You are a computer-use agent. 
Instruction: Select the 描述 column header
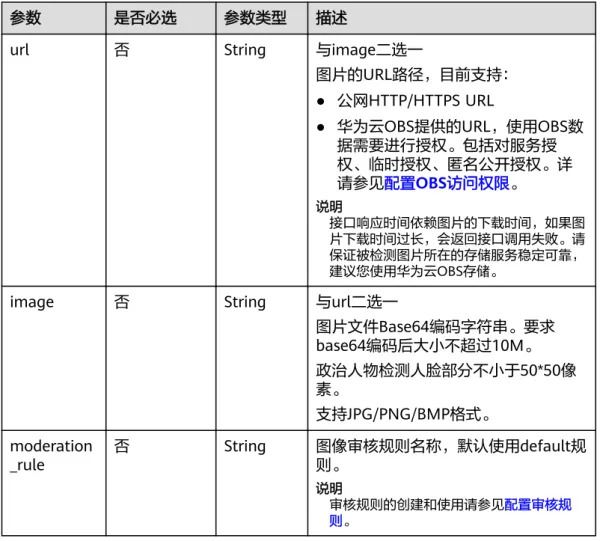[x=331, y=18]
